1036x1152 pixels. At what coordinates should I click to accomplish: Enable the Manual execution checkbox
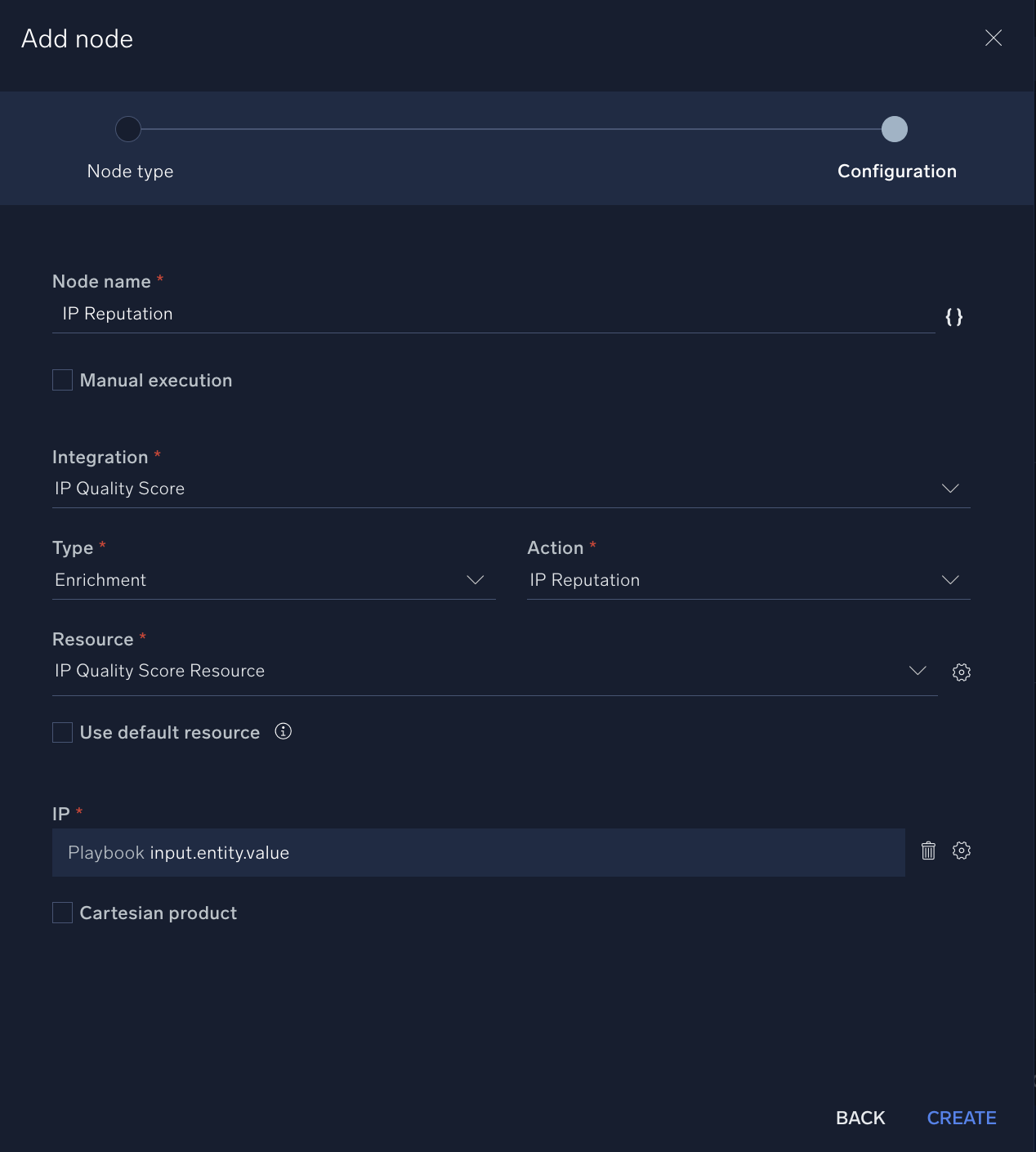point(62,379)
